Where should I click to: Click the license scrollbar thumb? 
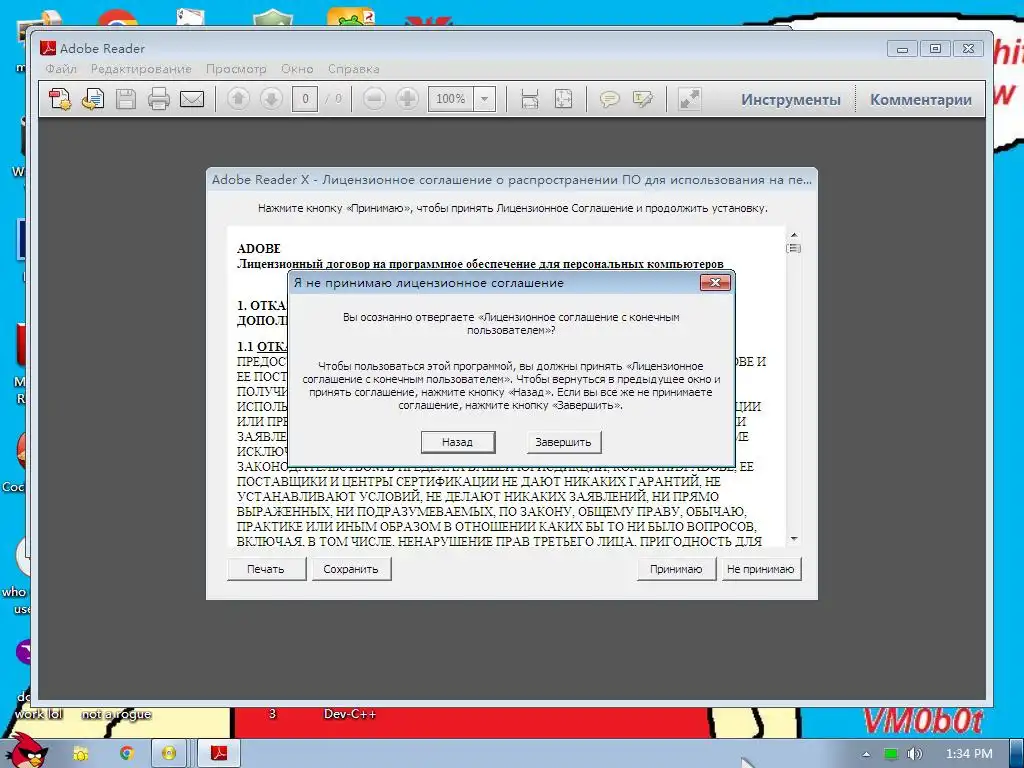(x=794, y=248)
